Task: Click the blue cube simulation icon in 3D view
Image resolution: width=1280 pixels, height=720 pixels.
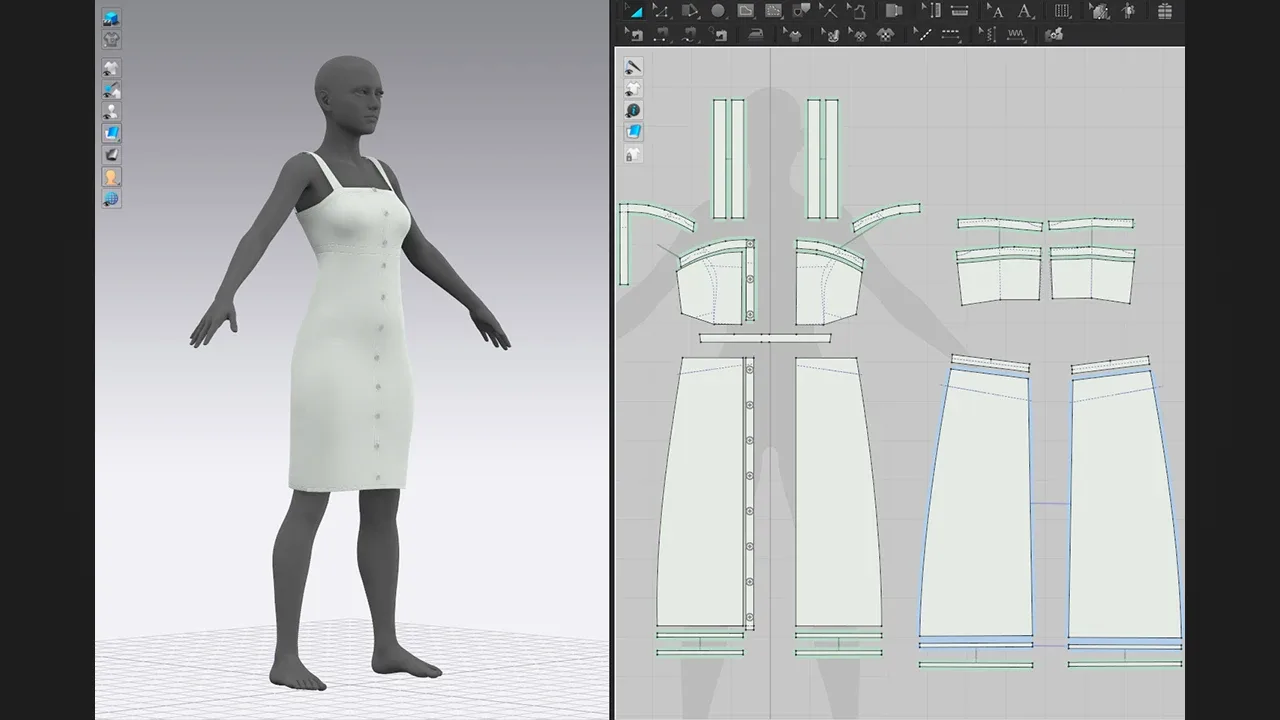Action: coord(111,18)
